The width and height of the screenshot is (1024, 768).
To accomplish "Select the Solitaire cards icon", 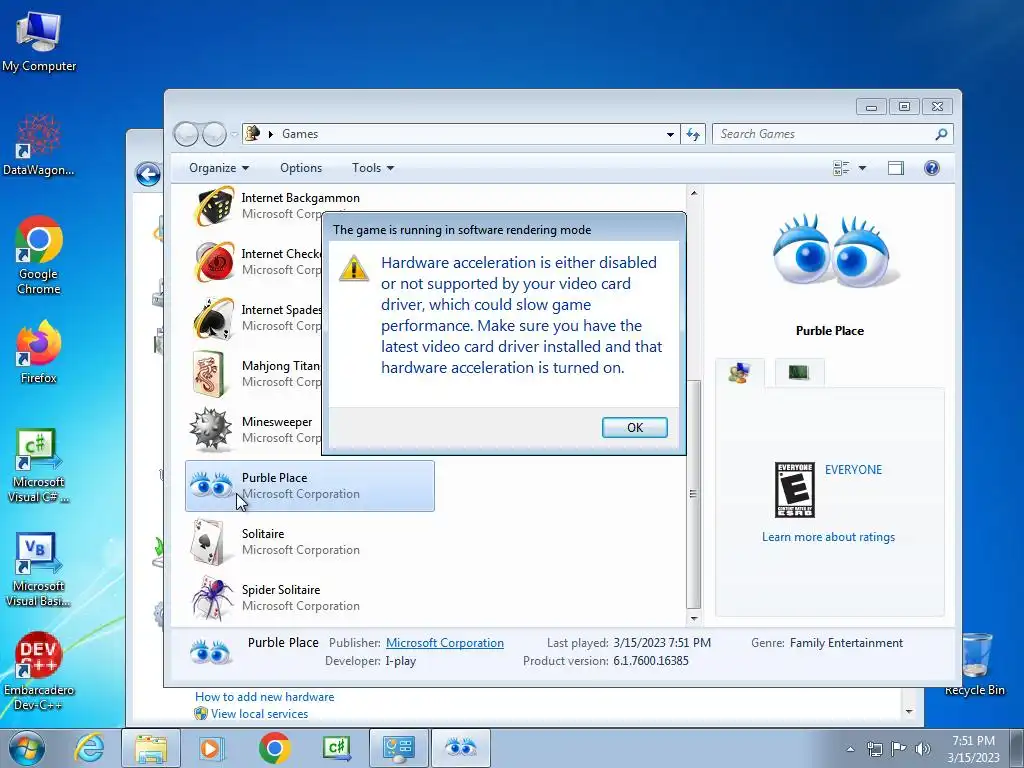I will click(209, 542).
